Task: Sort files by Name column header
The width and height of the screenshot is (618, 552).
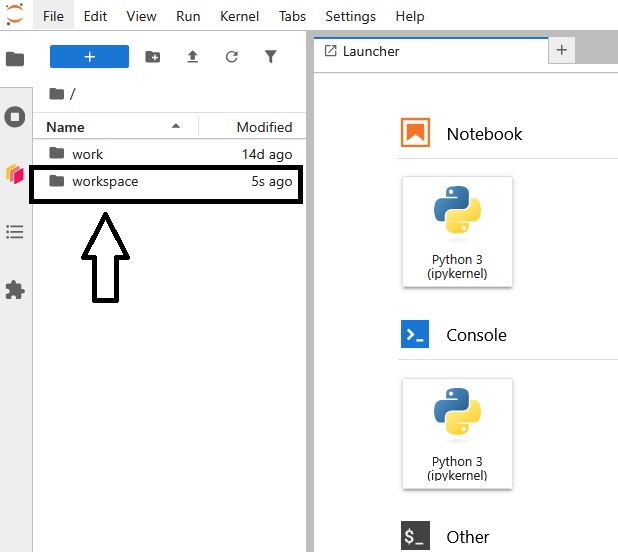Action: tap(66, 127)
